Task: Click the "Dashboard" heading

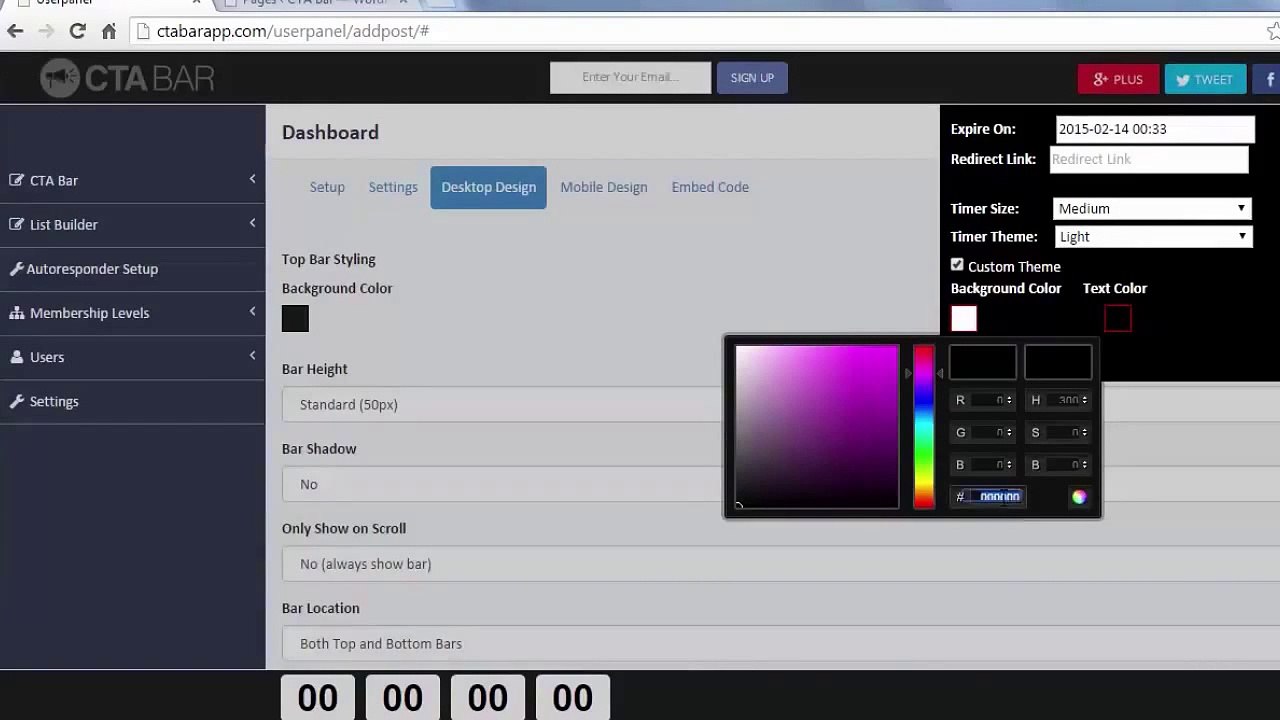Action: [330, 132]
